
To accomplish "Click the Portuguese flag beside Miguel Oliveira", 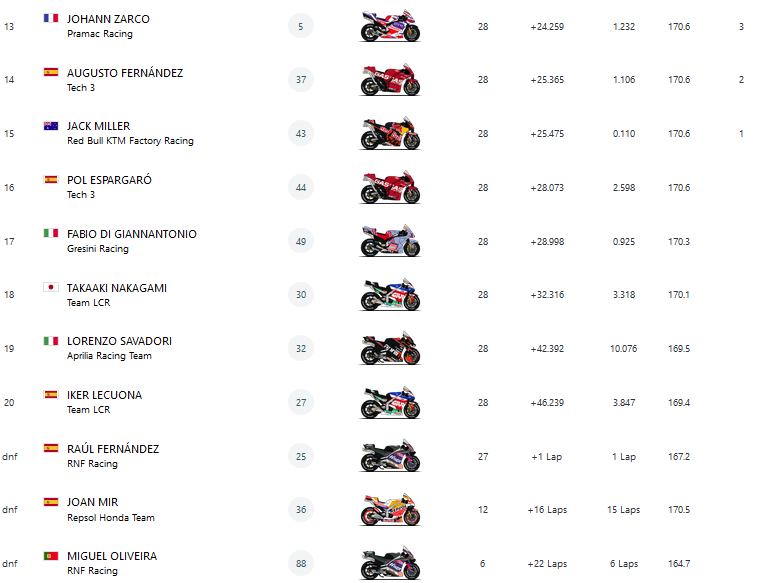I will [x=51, y=555].
